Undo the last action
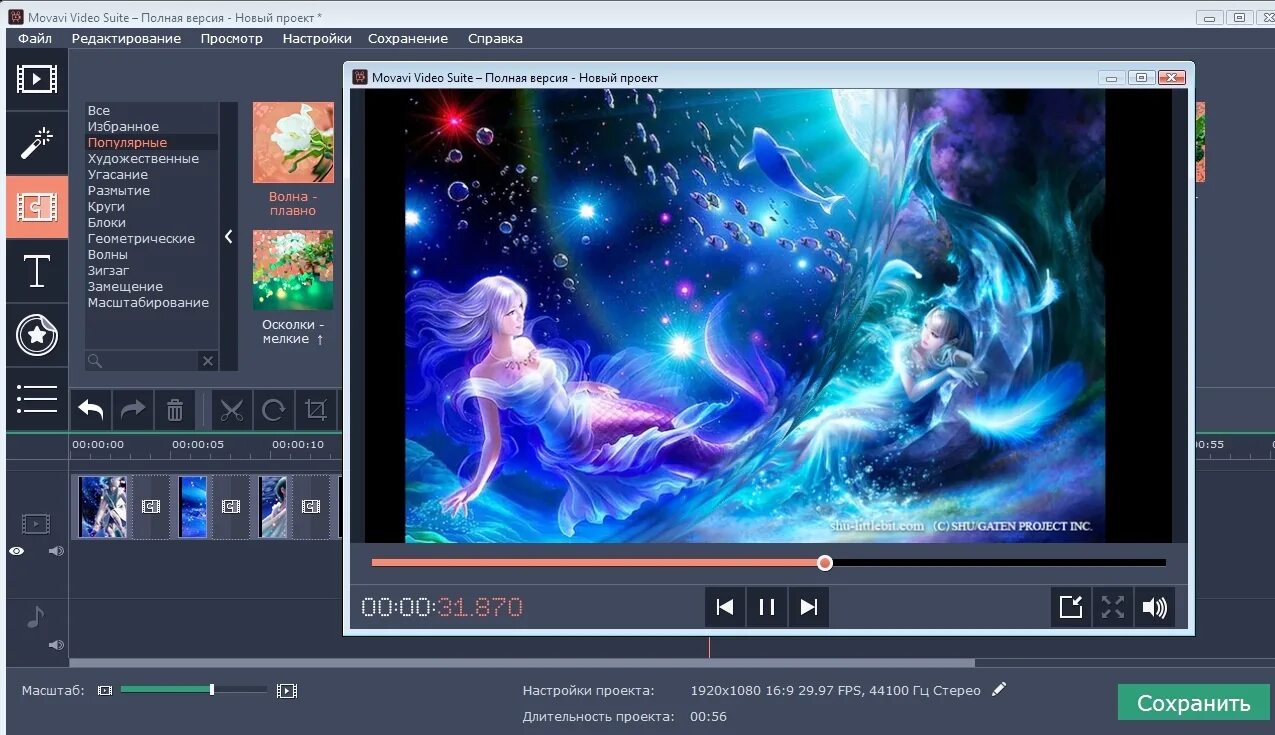Viewport: 1275px width, 735px height. point(91,409)
